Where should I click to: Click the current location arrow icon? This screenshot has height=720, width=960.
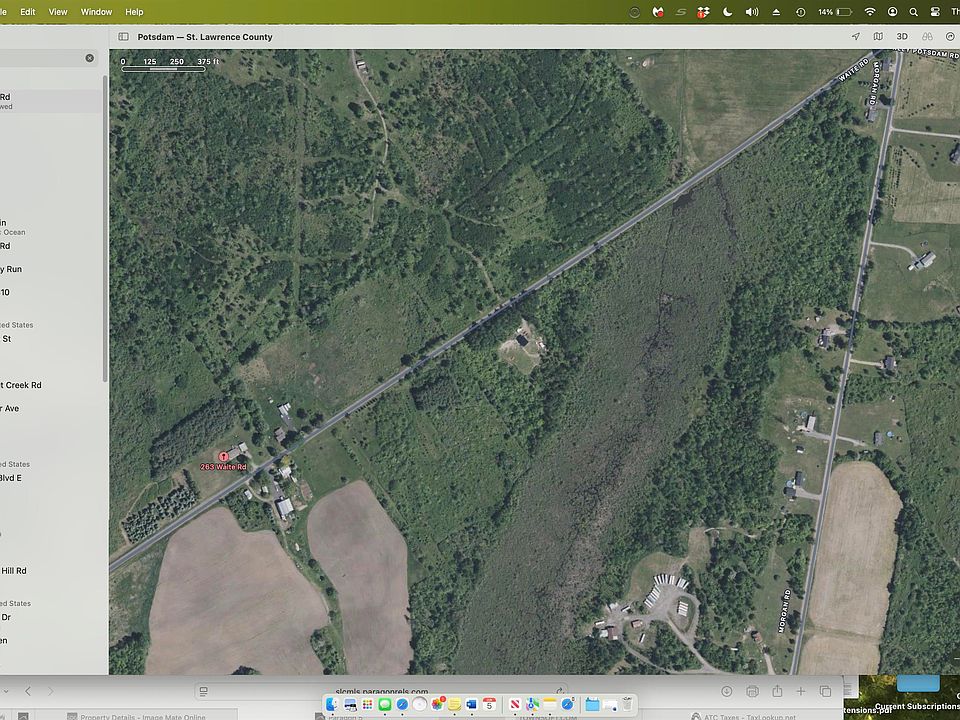tap(855, 37)
